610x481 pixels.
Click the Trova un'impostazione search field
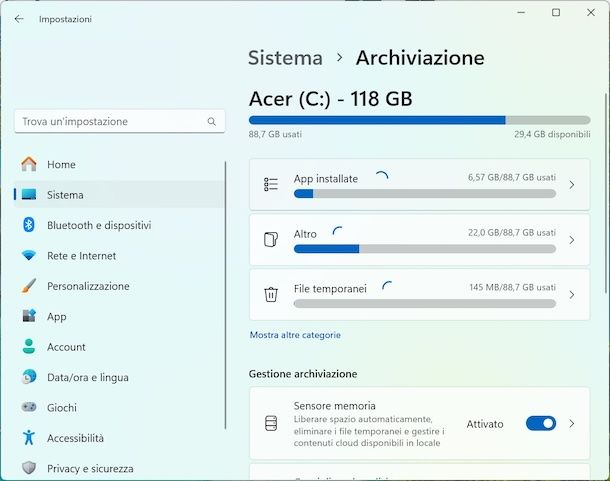[x=110, y=122]
